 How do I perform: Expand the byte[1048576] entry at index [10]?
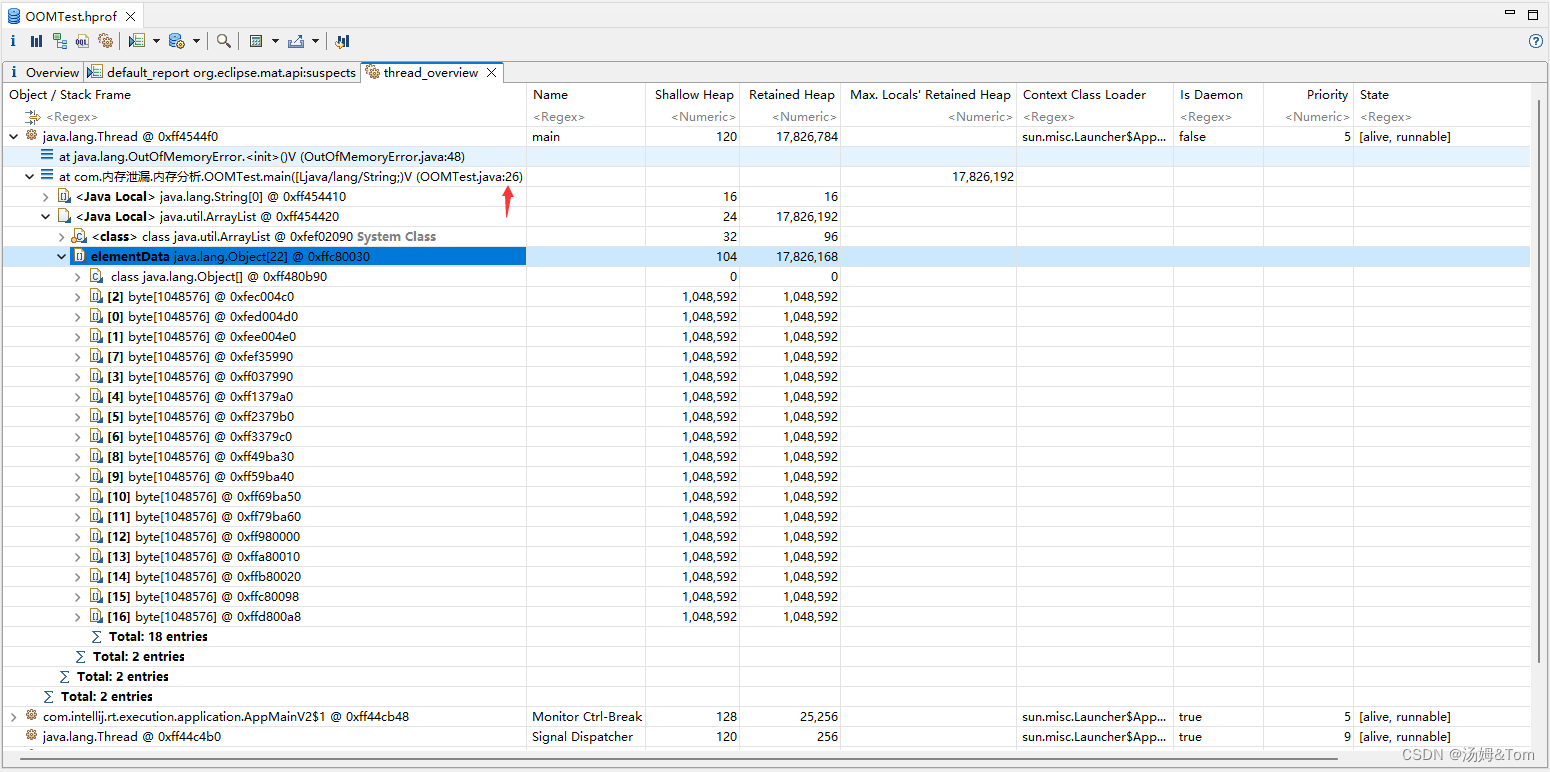78,497
